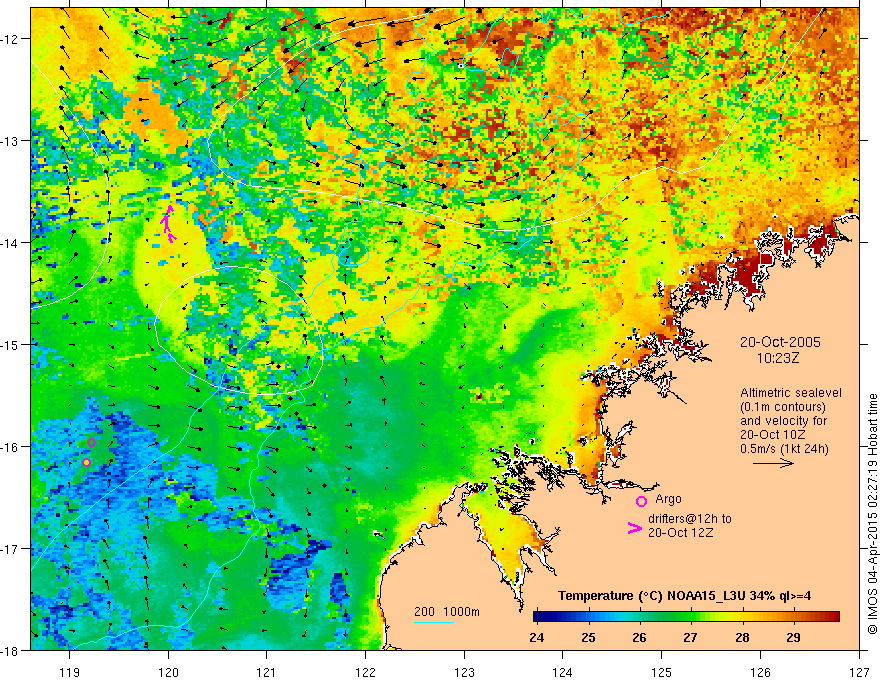Viewport: 880px width, 680px height.
Task: Click the longitude axis label 120
Action: 168,672
